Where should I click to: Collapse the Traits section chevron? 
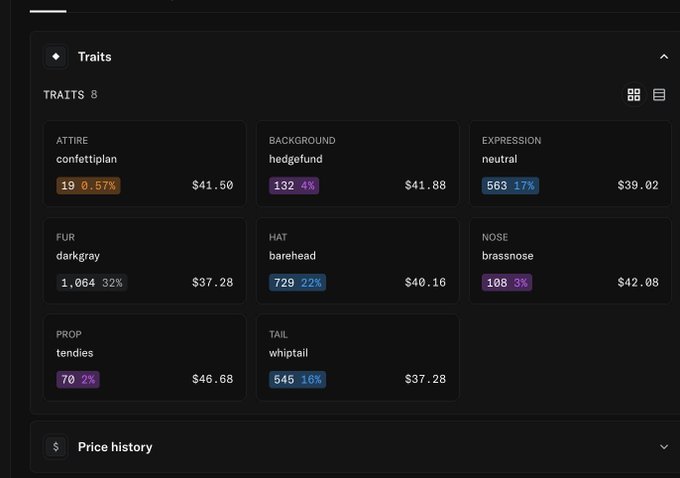point(664,57)
